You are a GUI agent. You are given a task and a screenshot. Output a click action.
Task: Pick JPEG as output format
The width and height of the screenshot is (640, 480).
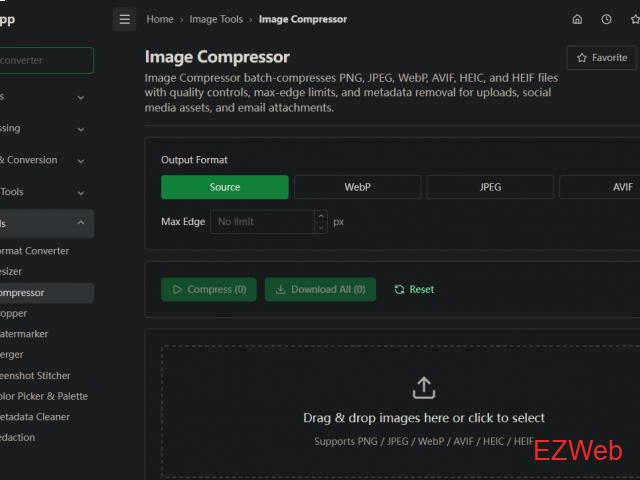point(490,187)
